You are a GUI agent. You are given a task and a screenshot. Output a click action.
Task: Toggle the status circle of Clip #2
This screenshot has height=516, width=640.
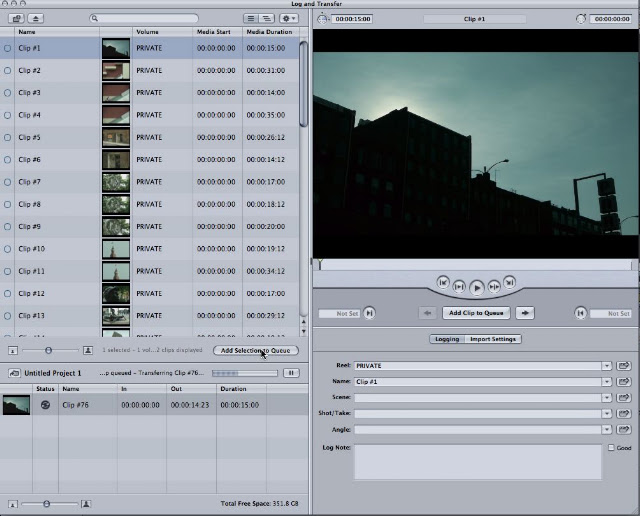(x=7, y=70)
